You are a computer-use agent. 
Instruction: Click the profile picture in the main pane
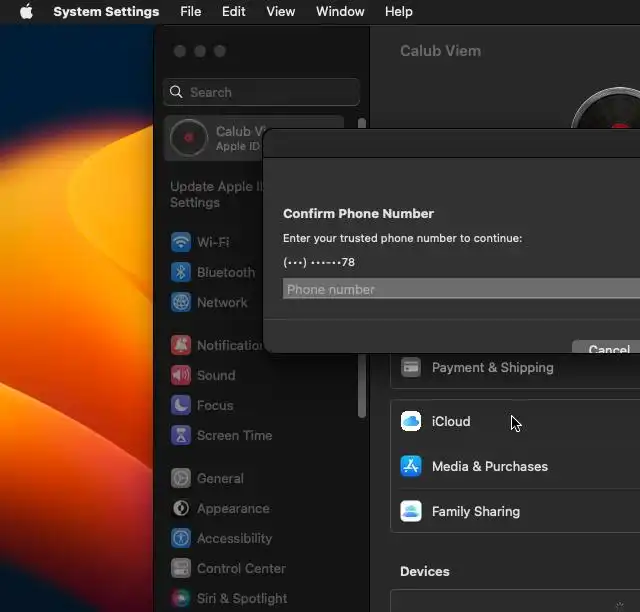(606, 108)
